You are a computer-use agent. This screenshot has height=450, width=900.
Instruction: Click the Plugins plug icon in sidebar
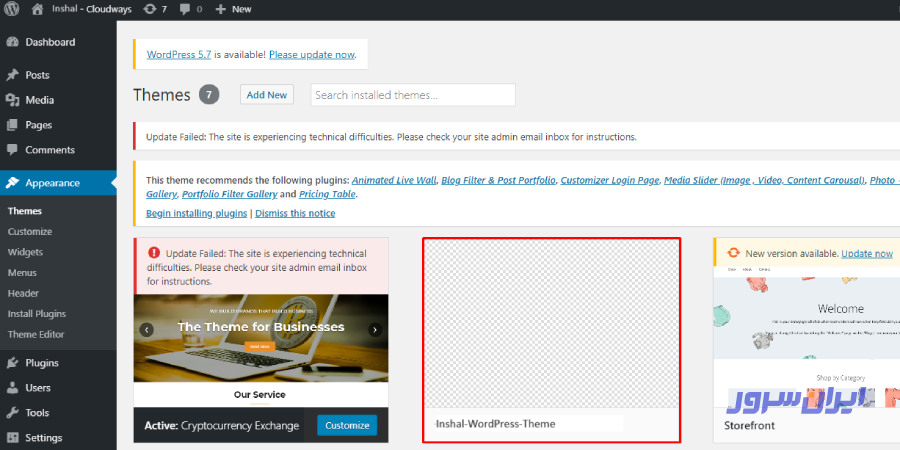point(12,363)
